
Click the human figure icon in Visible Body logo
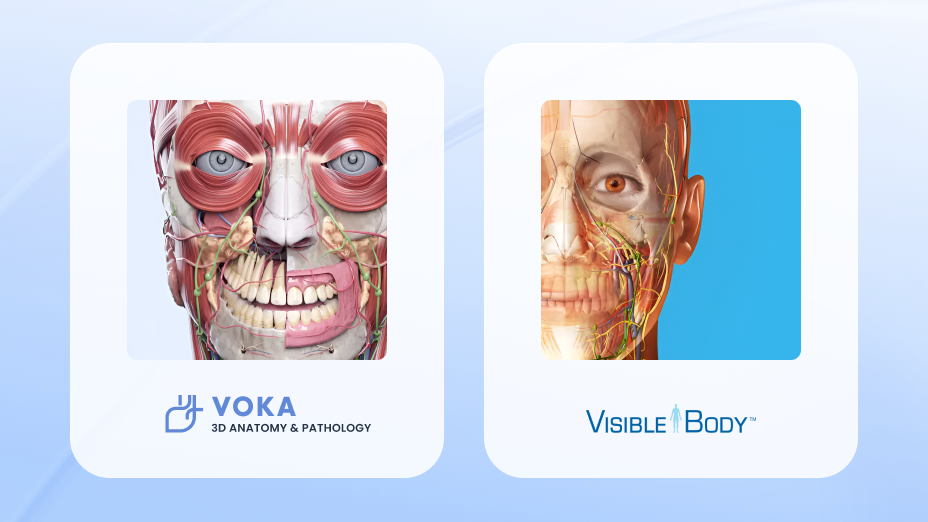click(x=675, y=418)
